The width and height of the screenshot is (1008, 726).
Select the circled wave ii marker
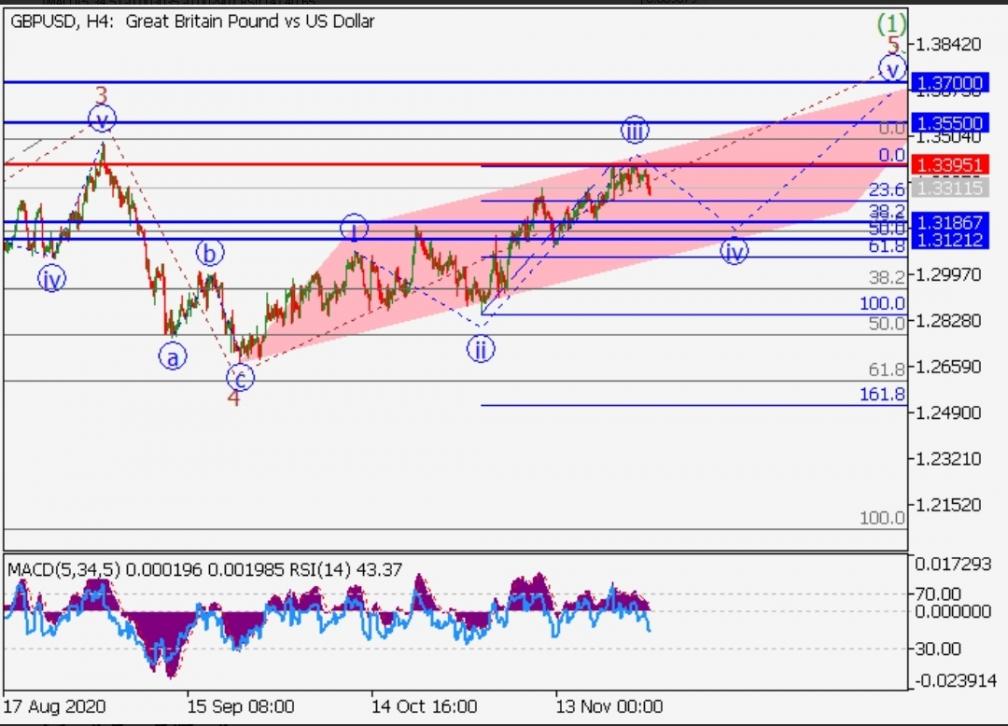(481, 349)
